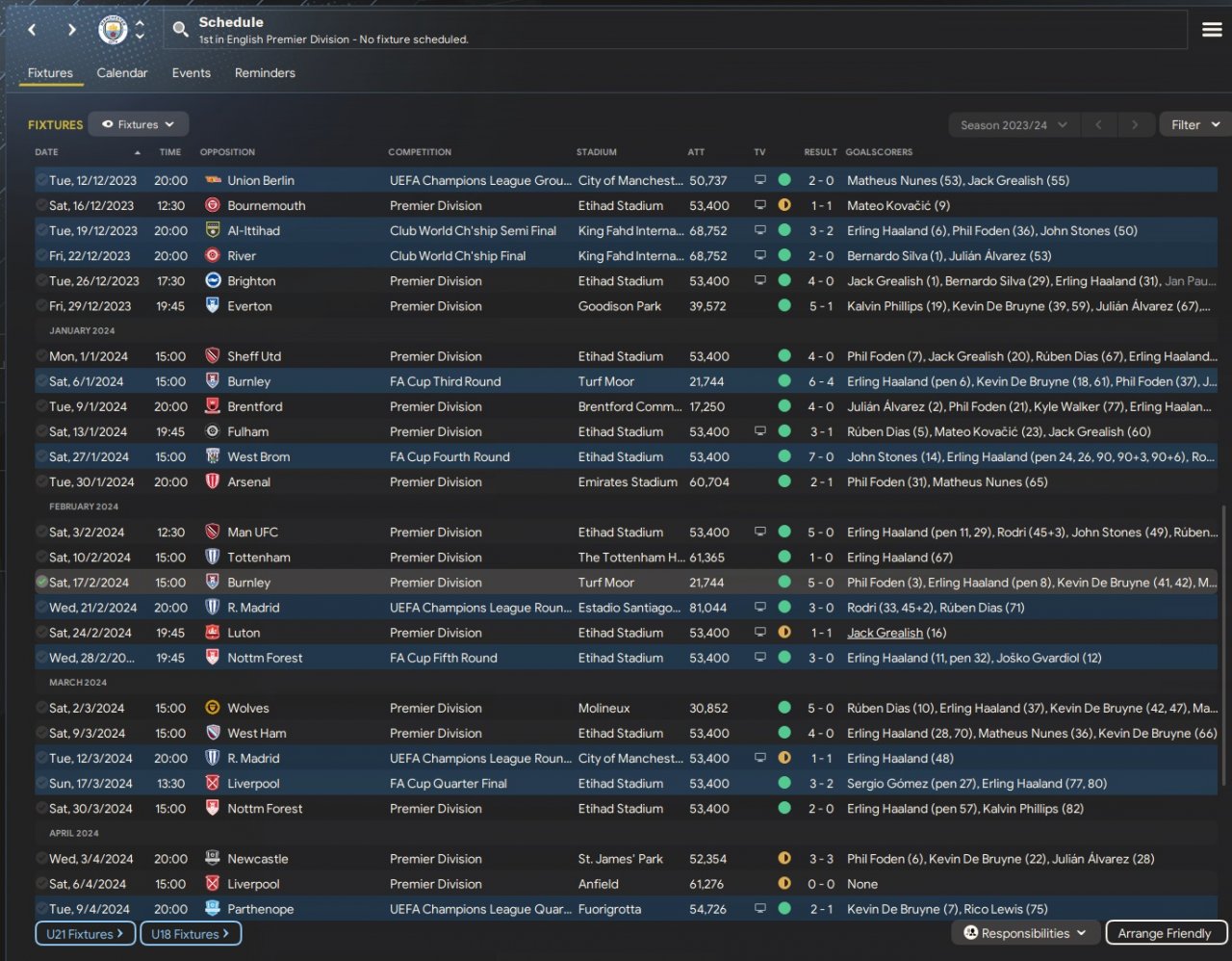Click the search magnifying glass icon
Image resolution: width=1232 pixels, height=961 pixels.
180,30
